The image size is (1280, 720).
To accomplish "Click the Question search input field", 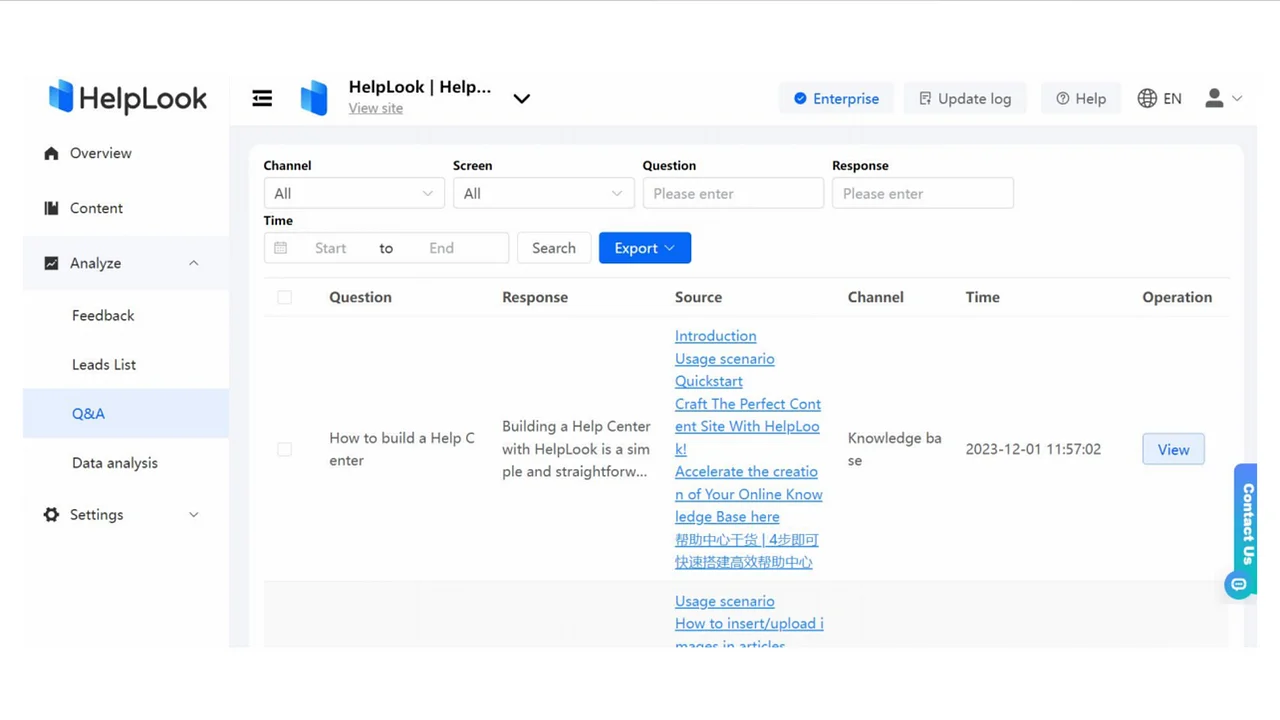I will [733, 193].
